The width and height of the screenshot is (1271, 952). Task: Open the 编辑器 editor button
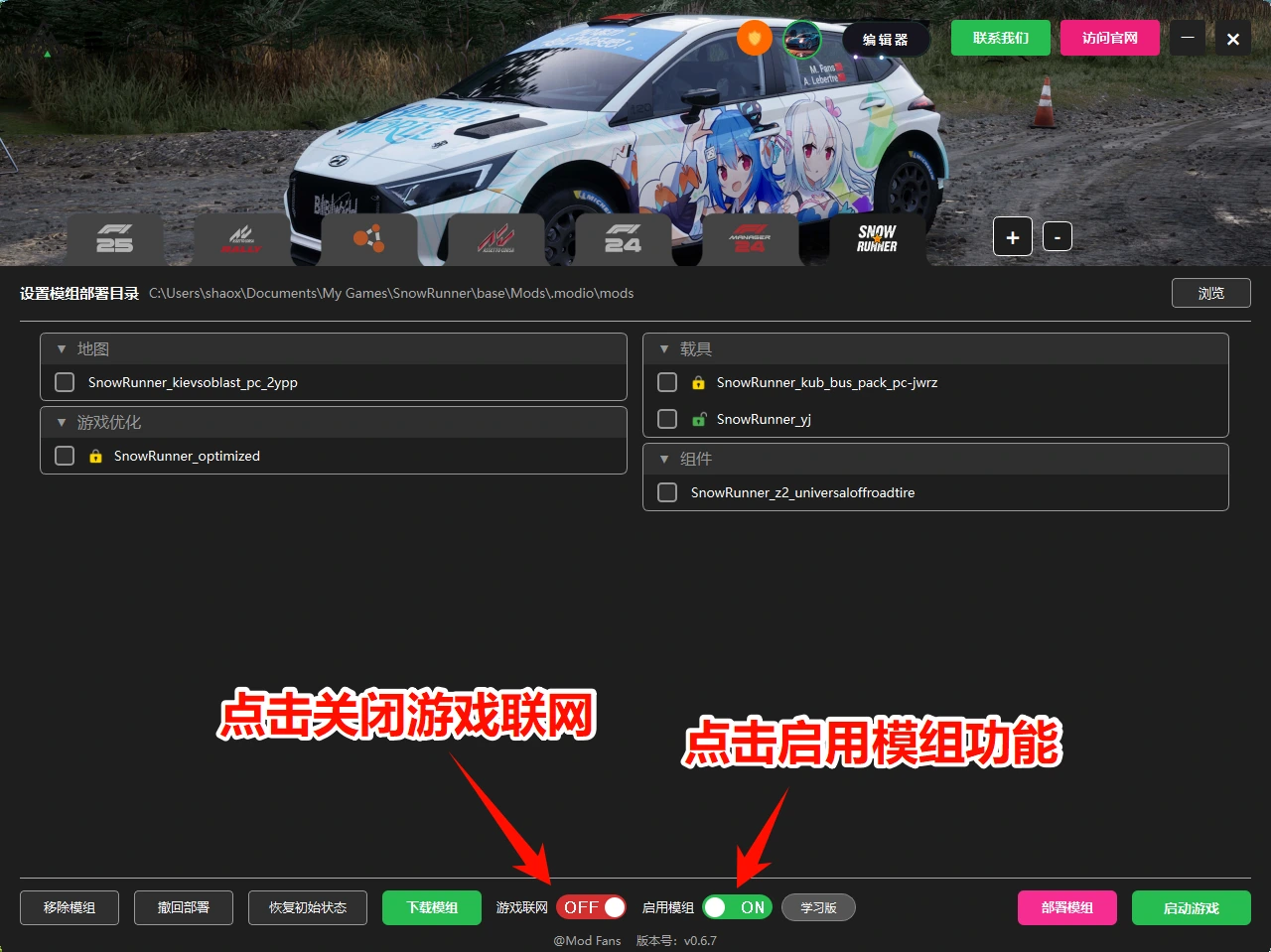[x=886, y=40]
